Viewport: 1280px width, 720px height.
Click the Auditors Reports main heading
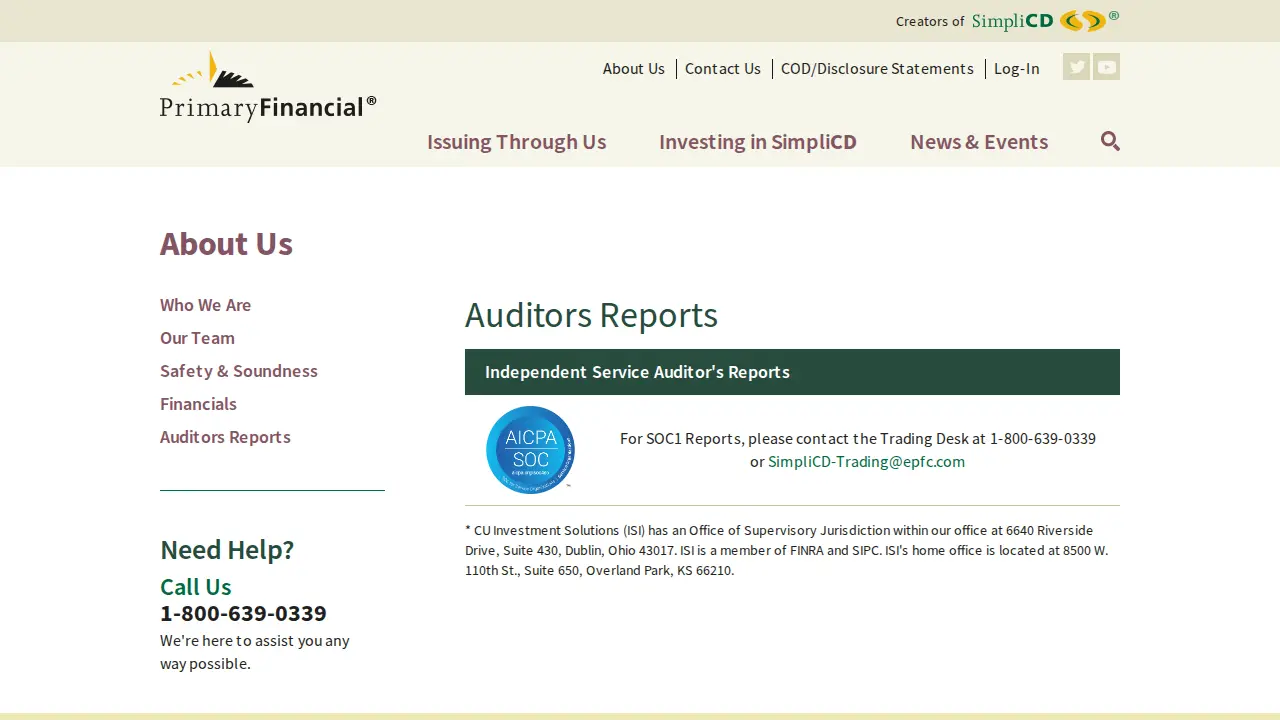[591, 315]
